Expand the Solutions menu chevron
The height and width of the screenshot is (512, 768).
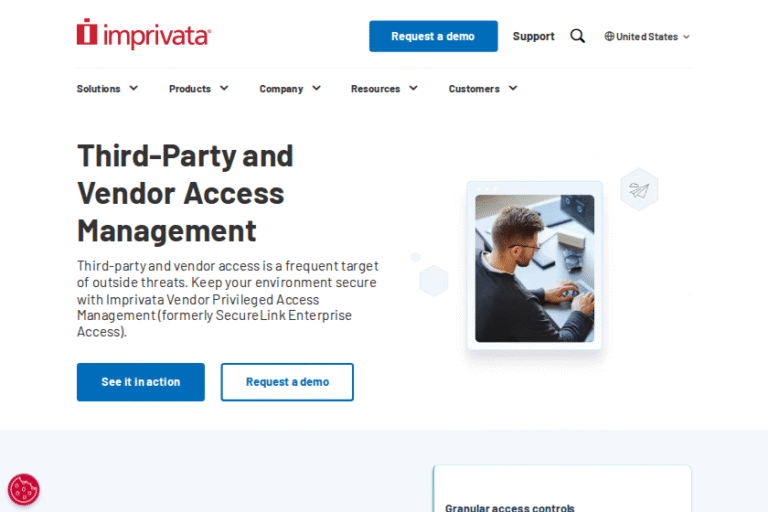click(133, 88)
